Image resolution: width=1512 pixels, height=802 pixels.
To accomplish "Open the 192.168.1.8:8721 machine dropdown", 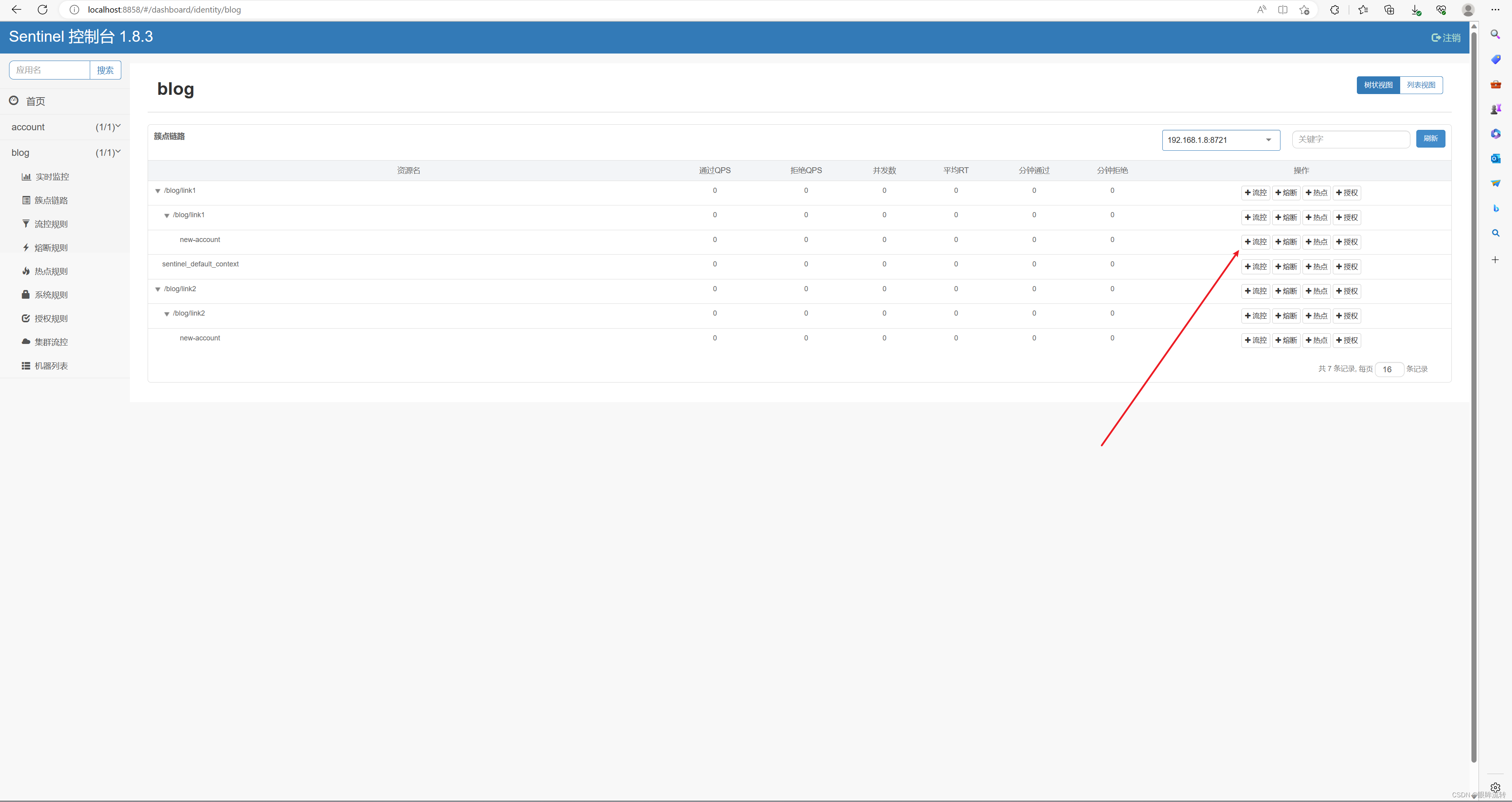I will [x=1221, y=140].
